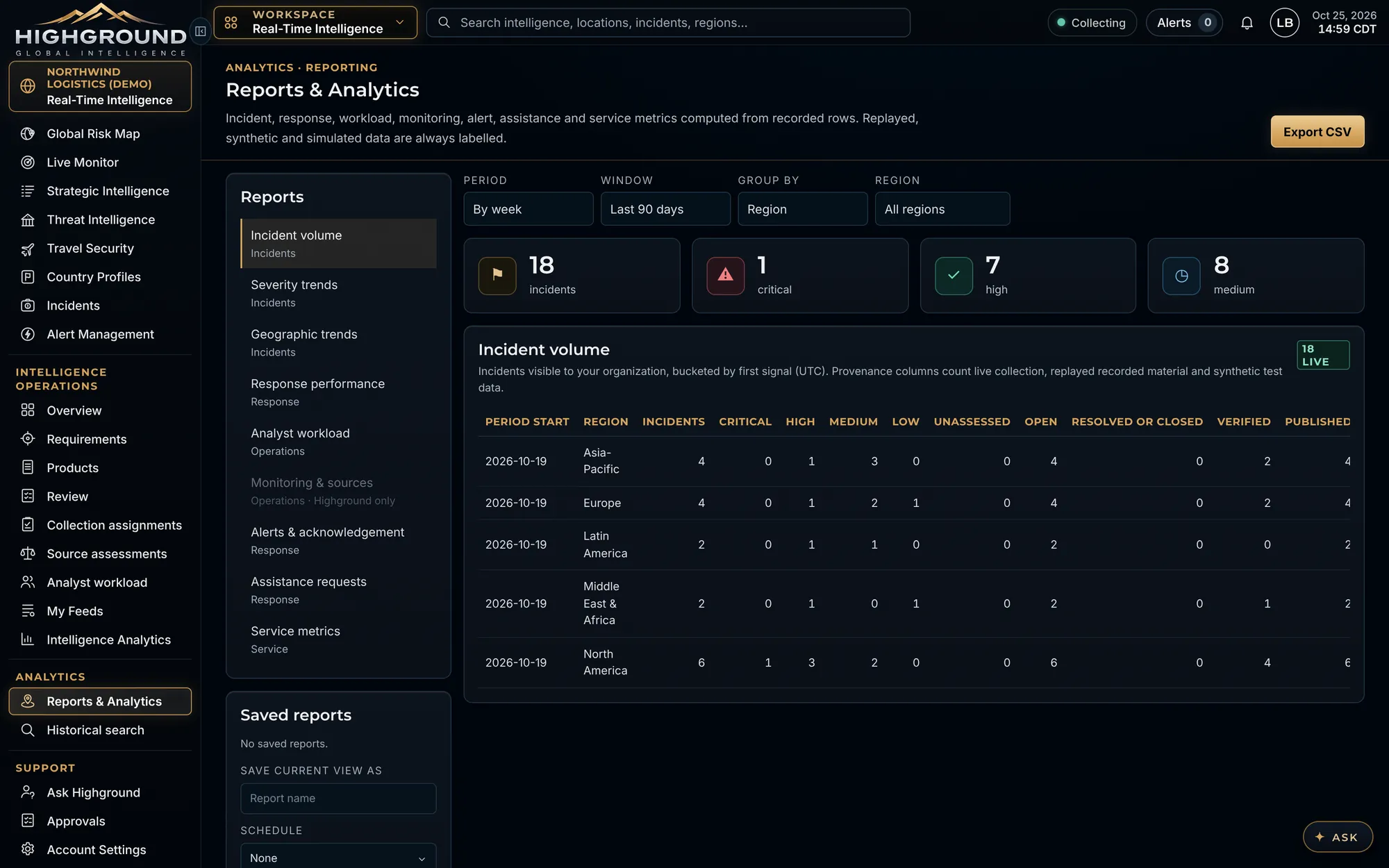Click the Source assessments scale icon

coord(28,553)
